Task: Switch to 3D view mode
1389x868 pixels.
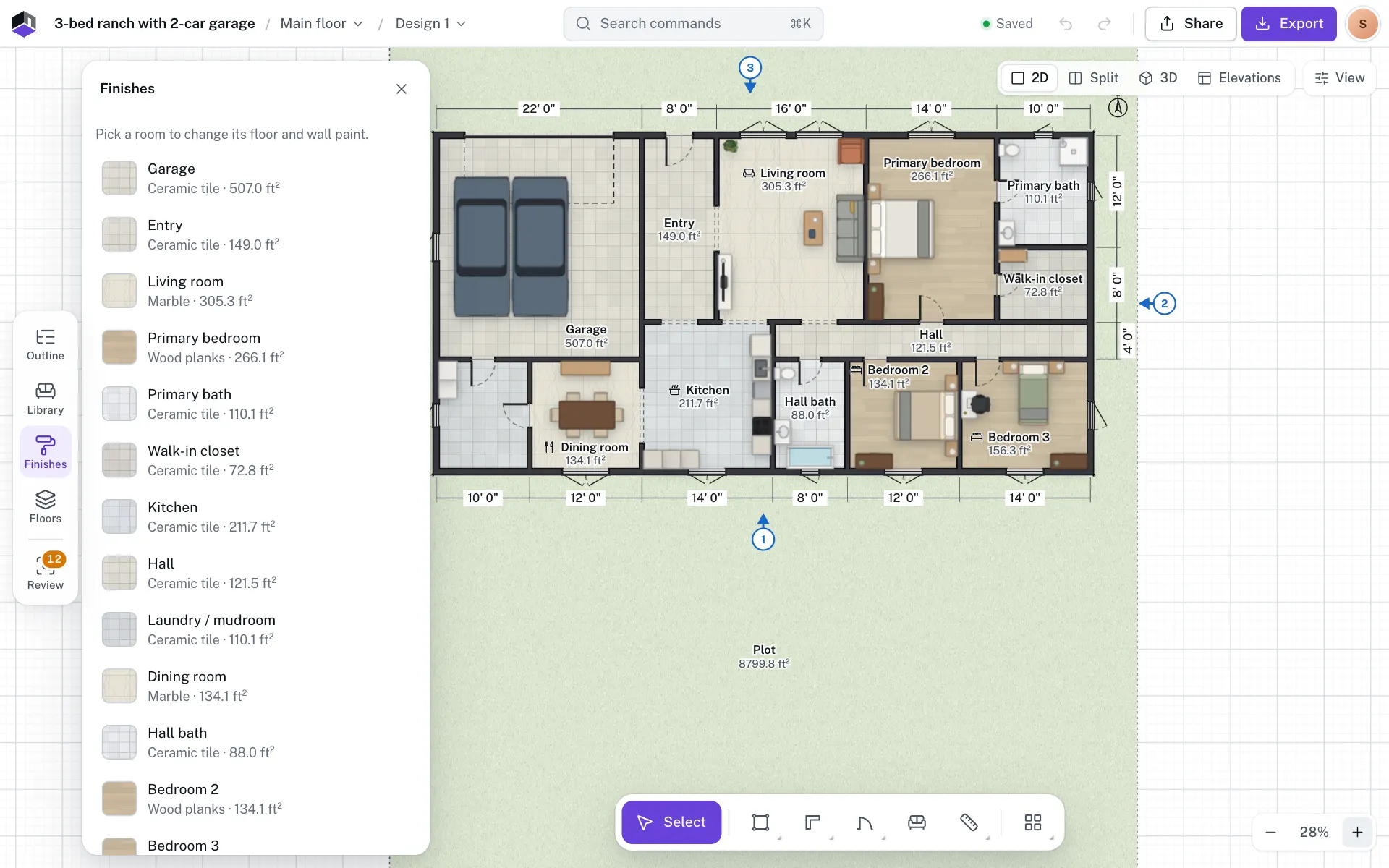Action: click(x=1158, y=78)
